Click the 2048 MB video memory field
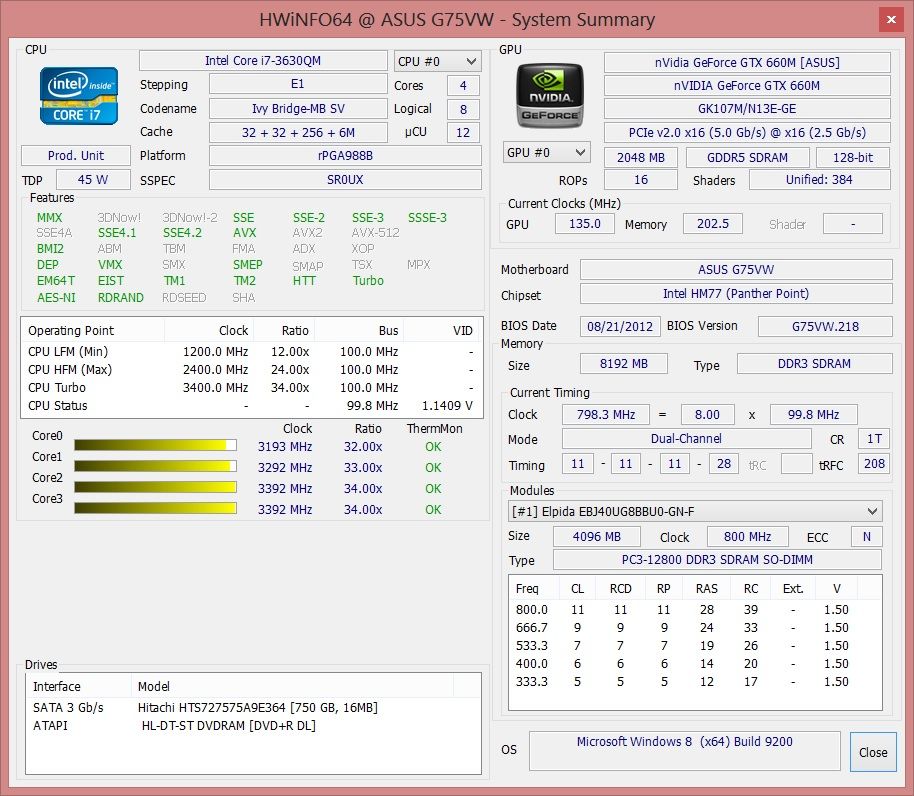The width and height of the screenshot is (914, 796). 641,157
